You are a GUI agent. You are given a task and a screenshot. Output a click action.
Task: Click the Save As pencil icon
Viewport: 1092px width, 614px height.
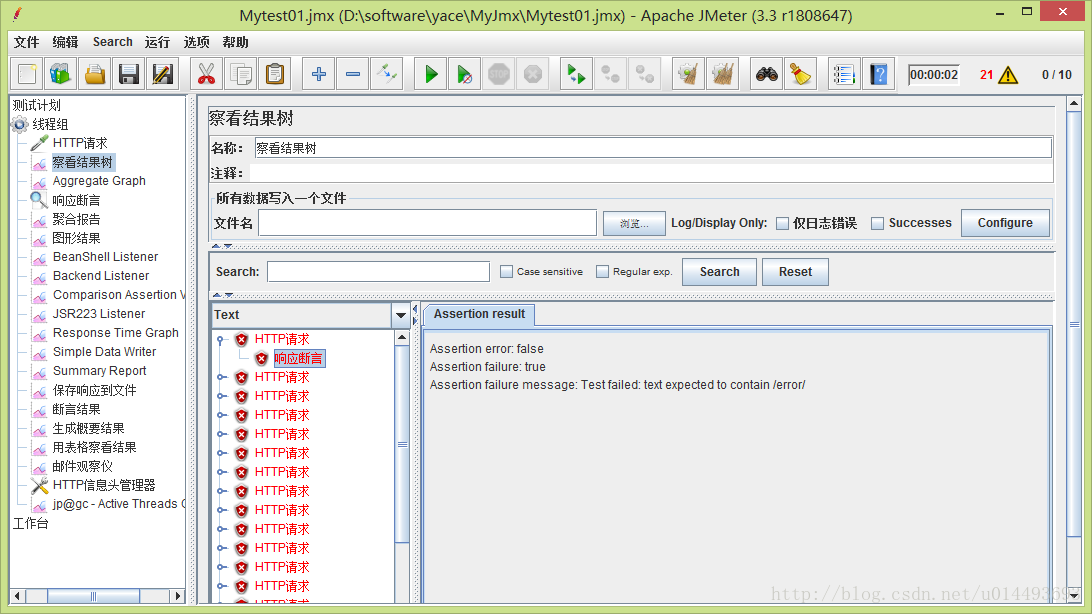(x=163, y=74)
